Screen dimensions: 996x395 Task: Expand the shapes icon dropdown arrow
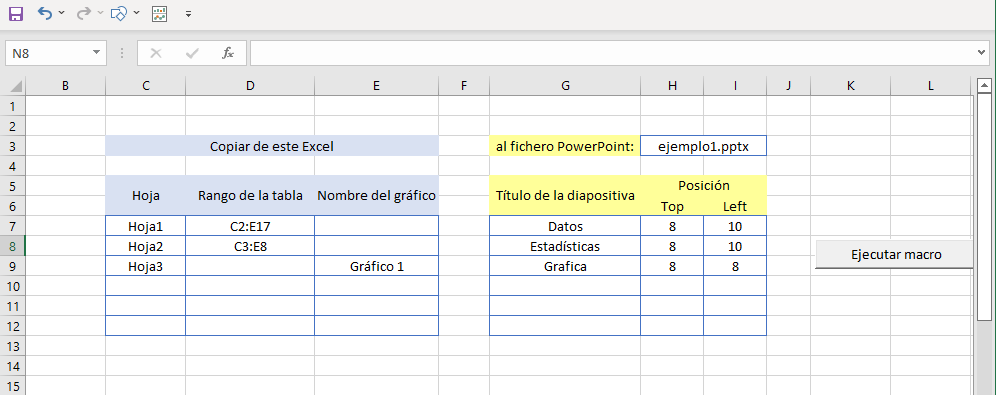pyautogui.click(x=136, y=13)
